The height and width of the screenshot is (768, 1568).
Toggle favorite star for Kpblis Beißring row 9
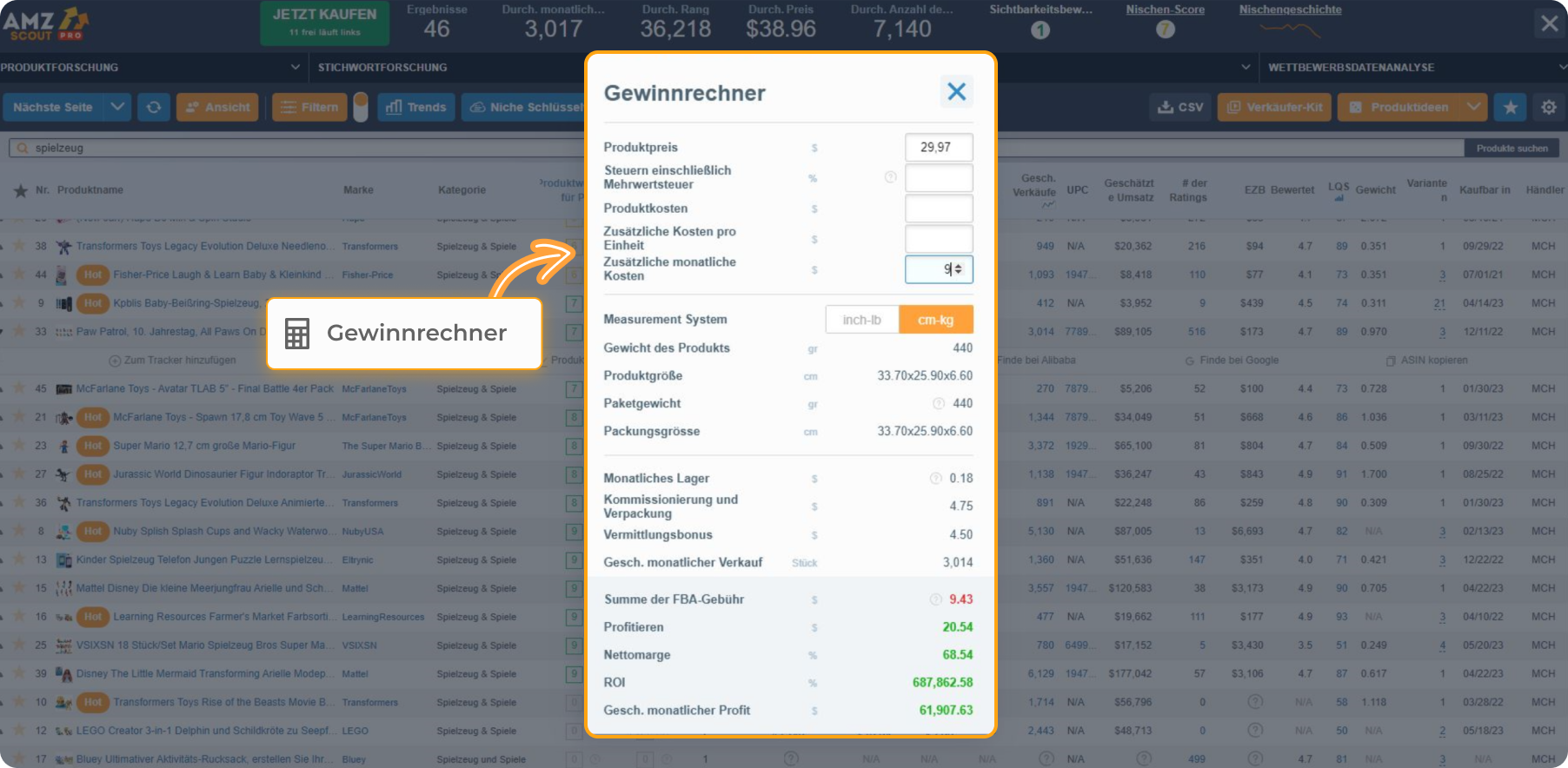(x=18, y=303)
